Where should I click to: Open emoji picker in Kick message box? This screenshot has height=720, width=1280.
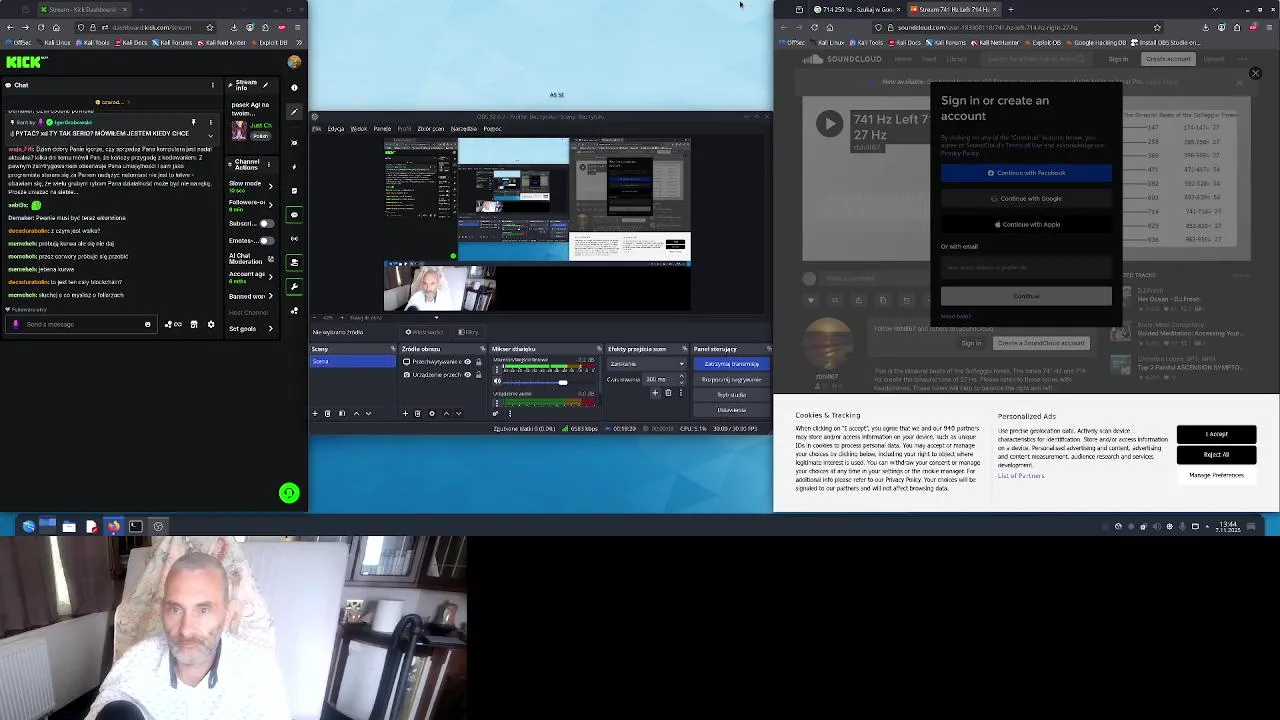tap(148, 324)
